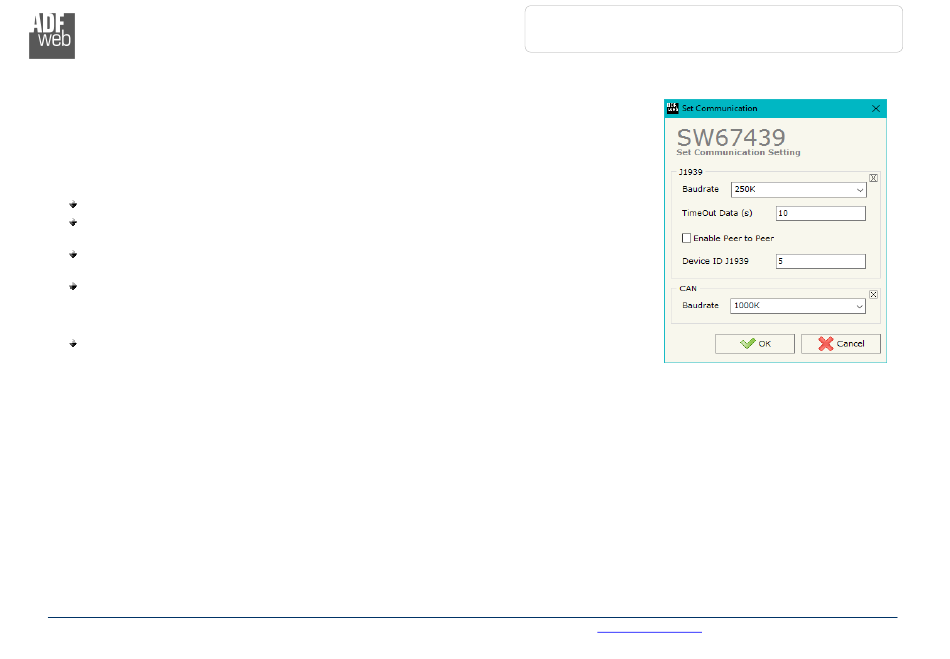
Task: Click the TimeOut Data (s) label
Action: pos(717,213)
